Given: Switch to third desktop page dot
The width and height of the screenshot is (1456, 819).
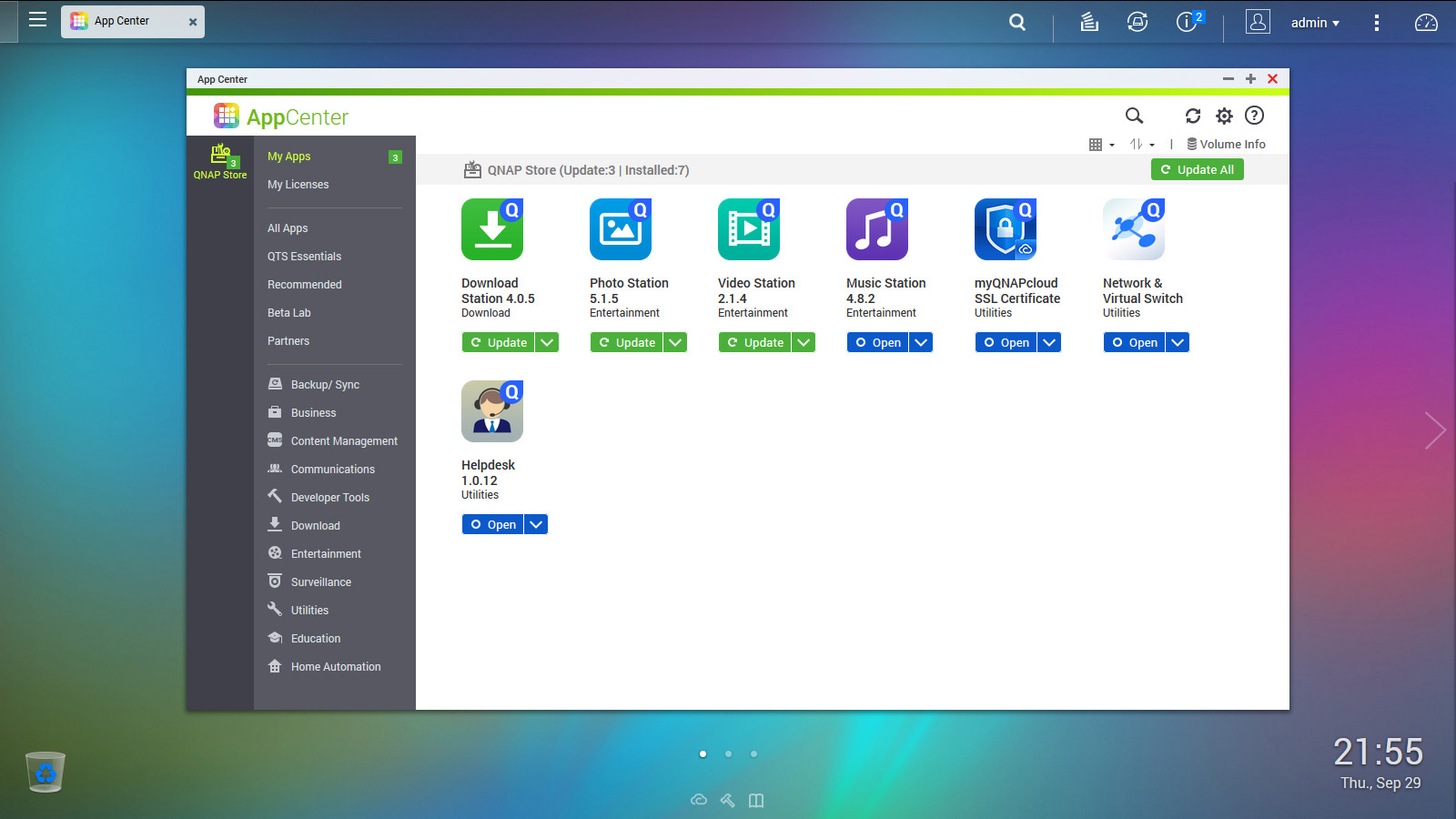Looking at the screenshot, I should 753,753.
